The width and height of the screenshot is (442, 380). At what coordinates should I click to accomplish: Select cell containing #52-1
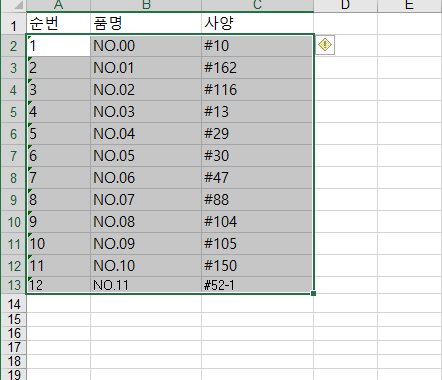click(257, 285)
